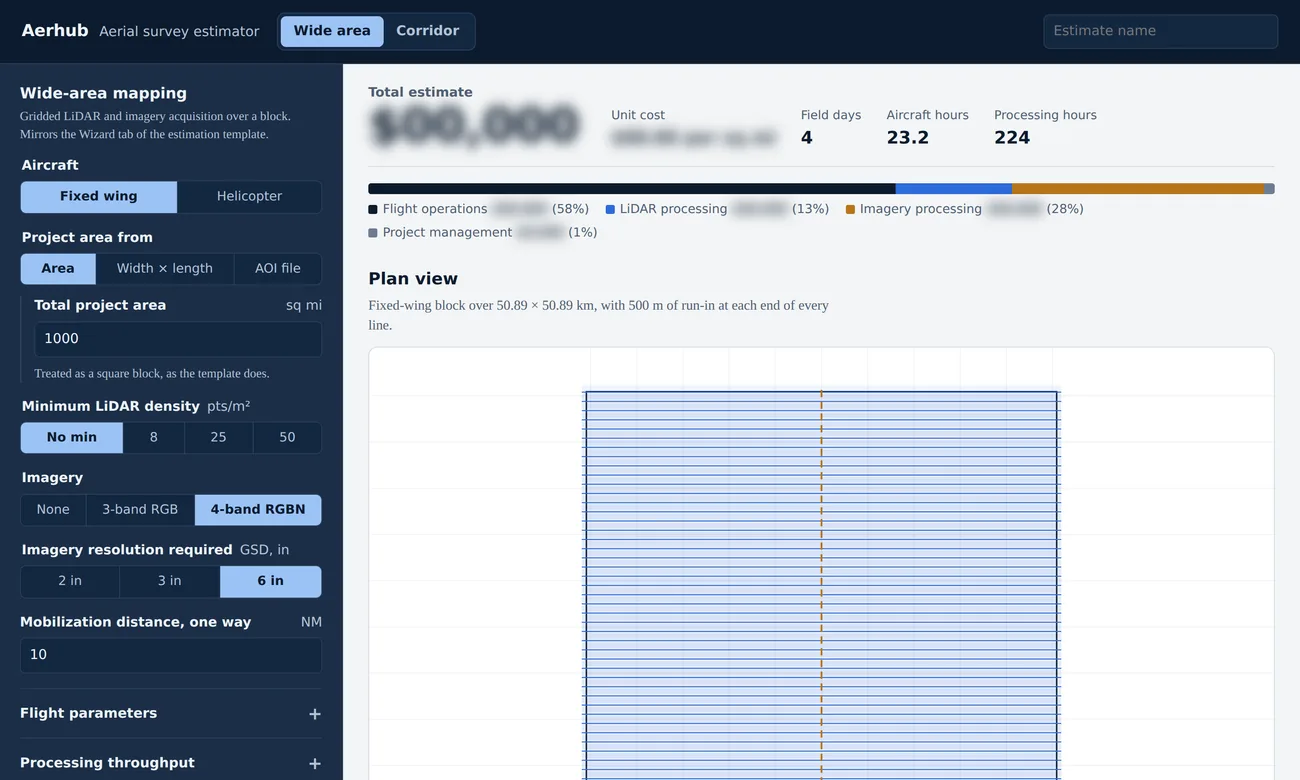1300x780 pixels.
Task: Click the Aircraft hours value 23.2
Action: 908,138
